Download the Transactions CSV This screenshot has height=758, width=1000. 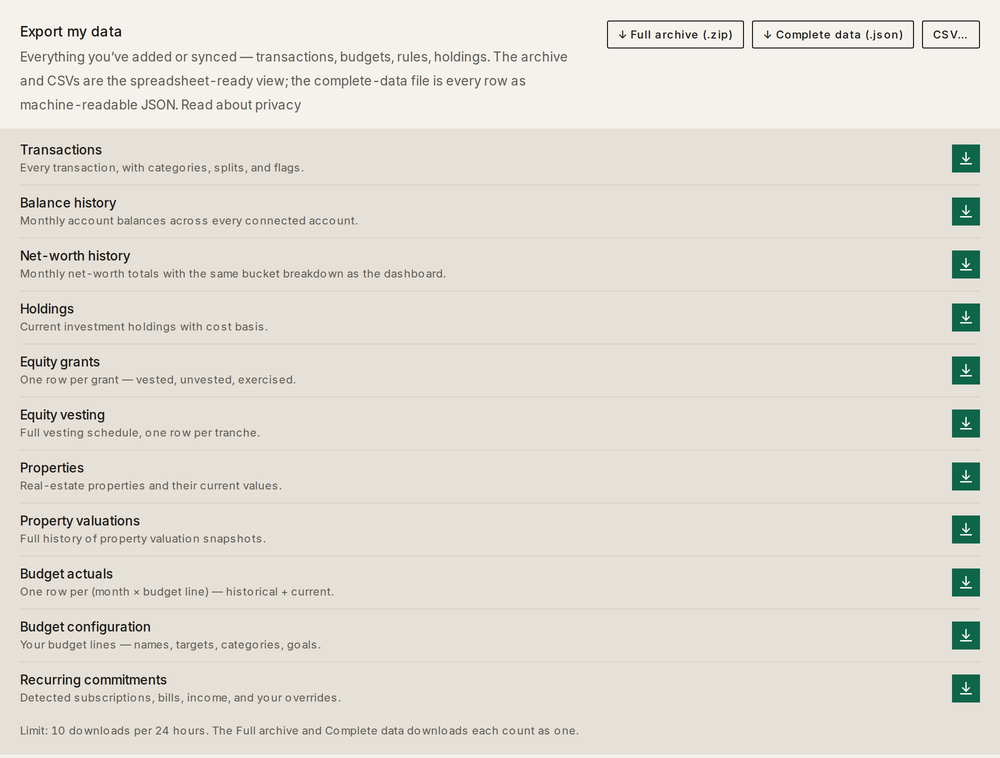tap(966, 158)
